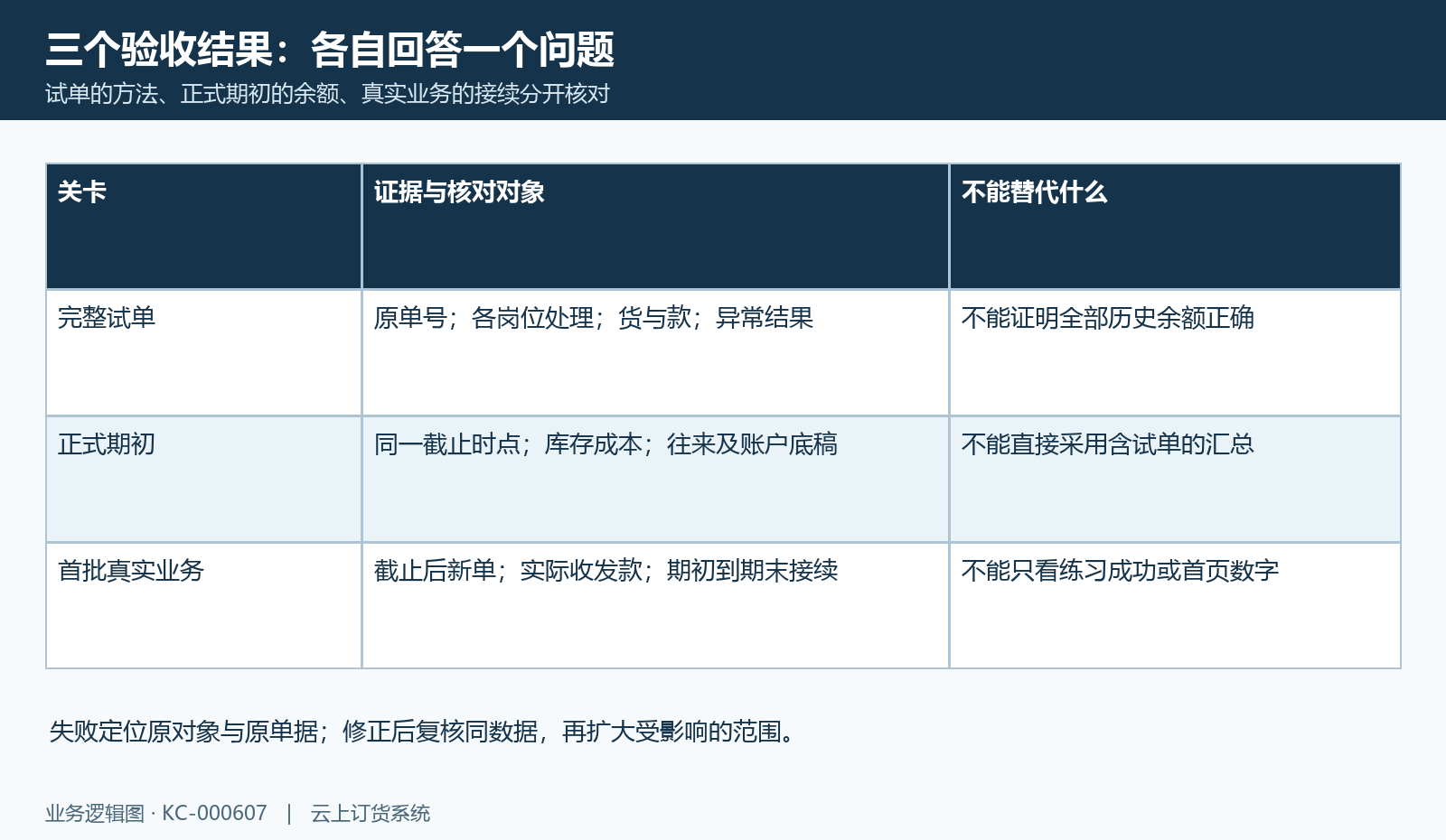Select the cell 不能直接采用含试单的汇总
The width and height of the screenshot is (1446, 840).
coord(1175,480)
